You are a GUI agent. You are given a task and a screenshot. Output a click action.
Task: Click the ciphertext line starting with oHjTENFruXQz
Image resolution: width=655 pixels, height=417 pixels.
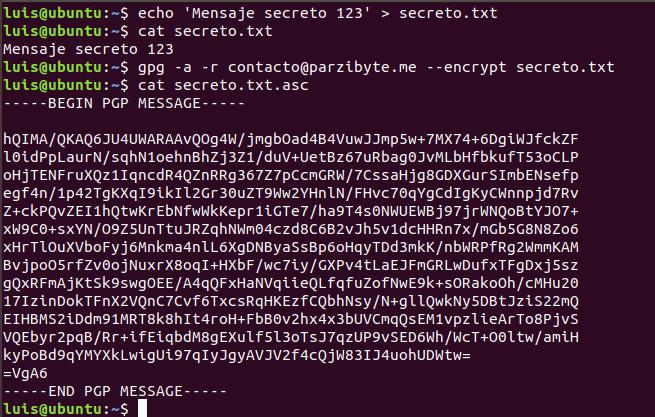291,175
